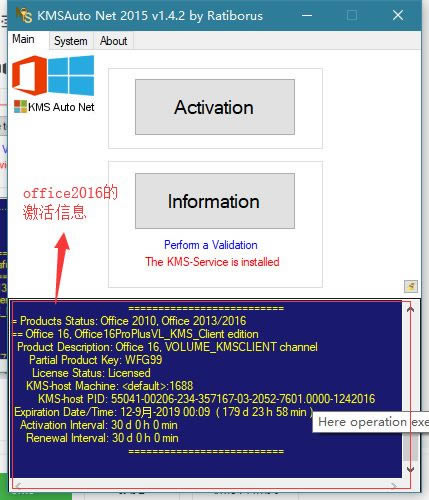Click the Office logo icon
This screenshot has width=429, height=500.
(29, 76)
